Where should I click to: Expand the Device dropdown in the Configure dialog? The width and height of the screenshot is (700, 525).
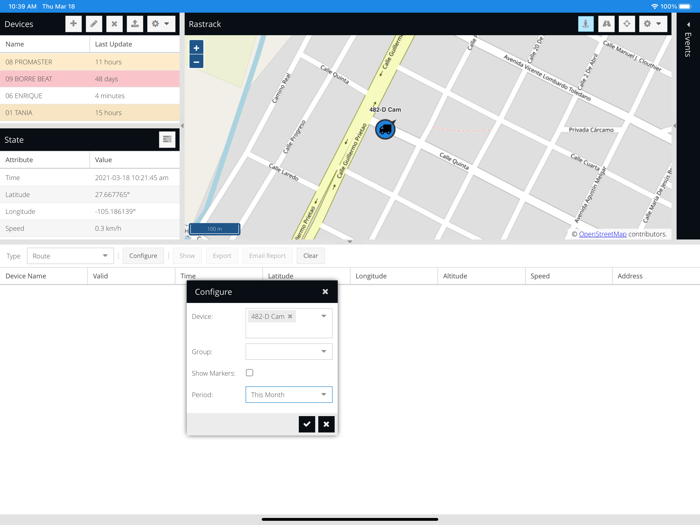coord(324,316)
